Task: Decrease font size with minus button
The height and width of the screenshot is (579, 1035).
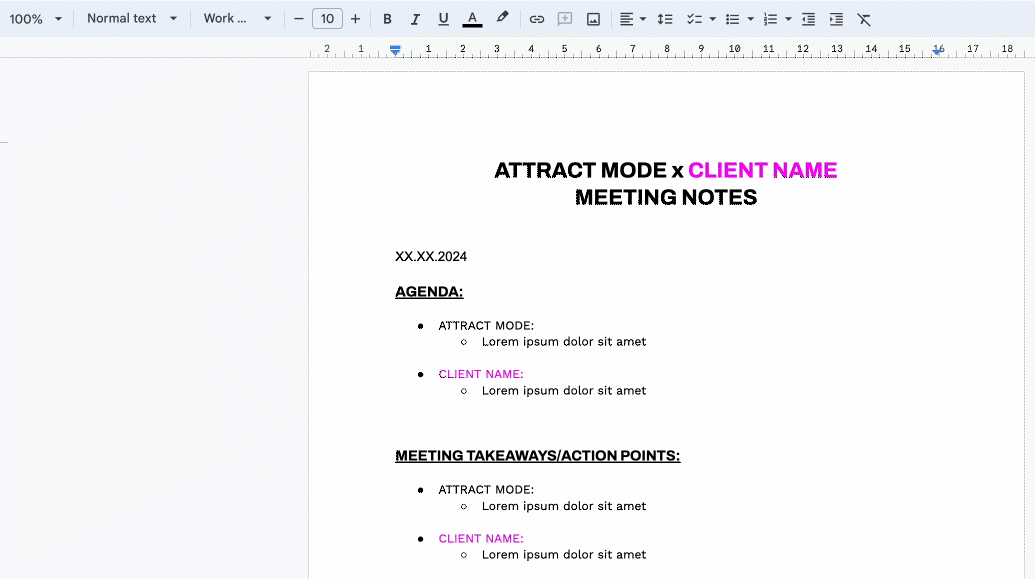Action: tap(298, 19)
